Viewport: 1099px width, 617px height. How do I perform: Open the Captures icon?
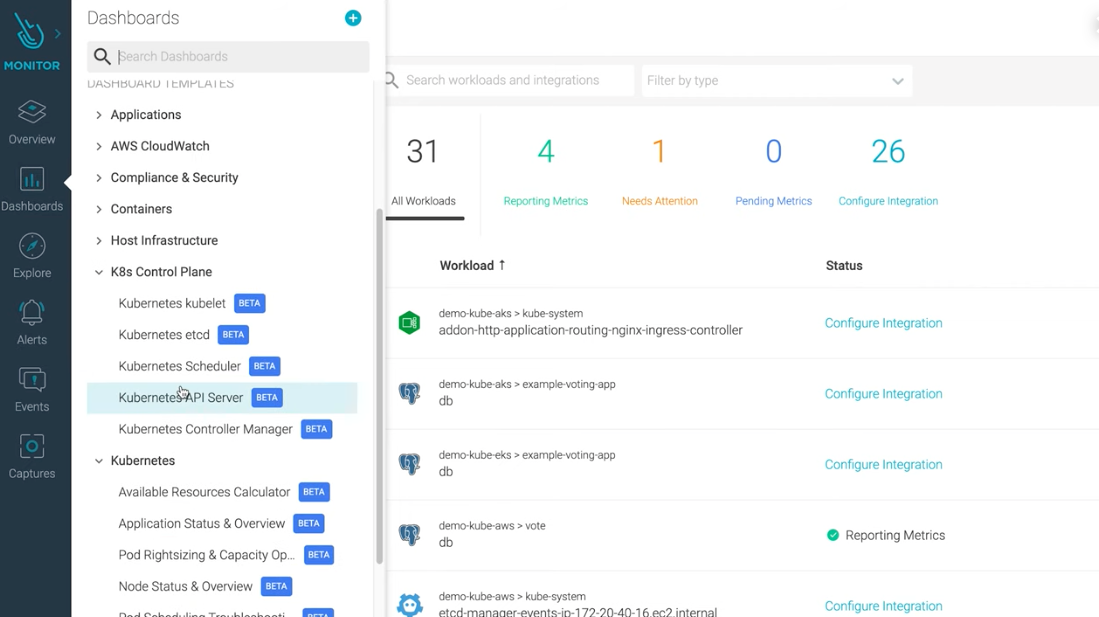point(32,447)
